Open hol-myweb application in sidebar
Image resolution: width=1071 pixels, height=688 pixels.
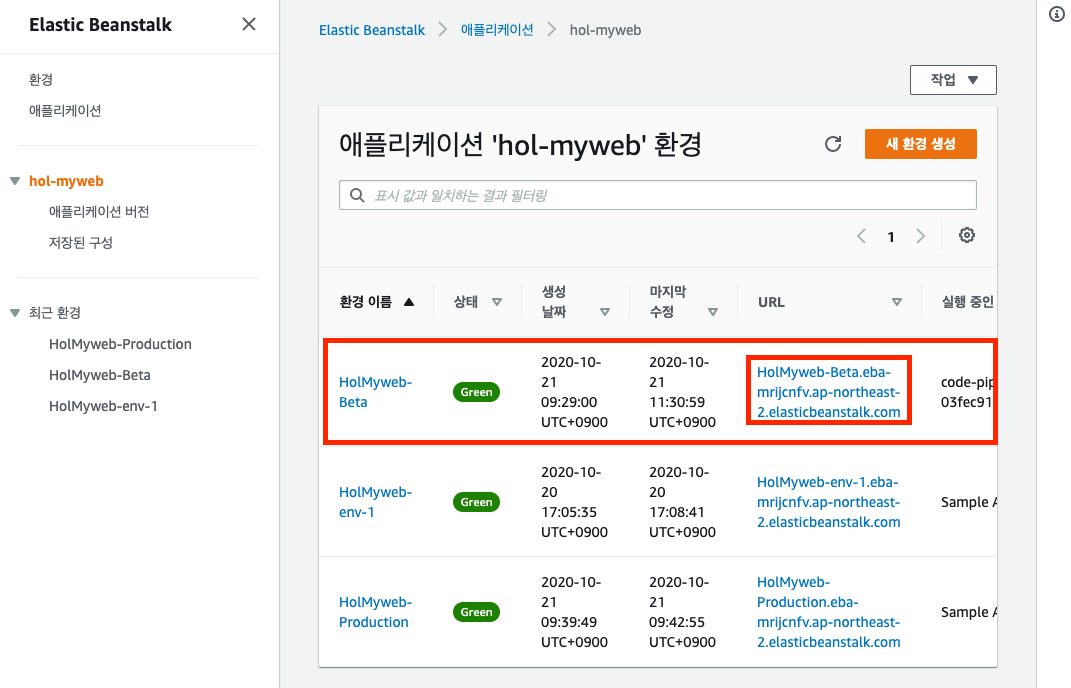(x=66, y=181)
